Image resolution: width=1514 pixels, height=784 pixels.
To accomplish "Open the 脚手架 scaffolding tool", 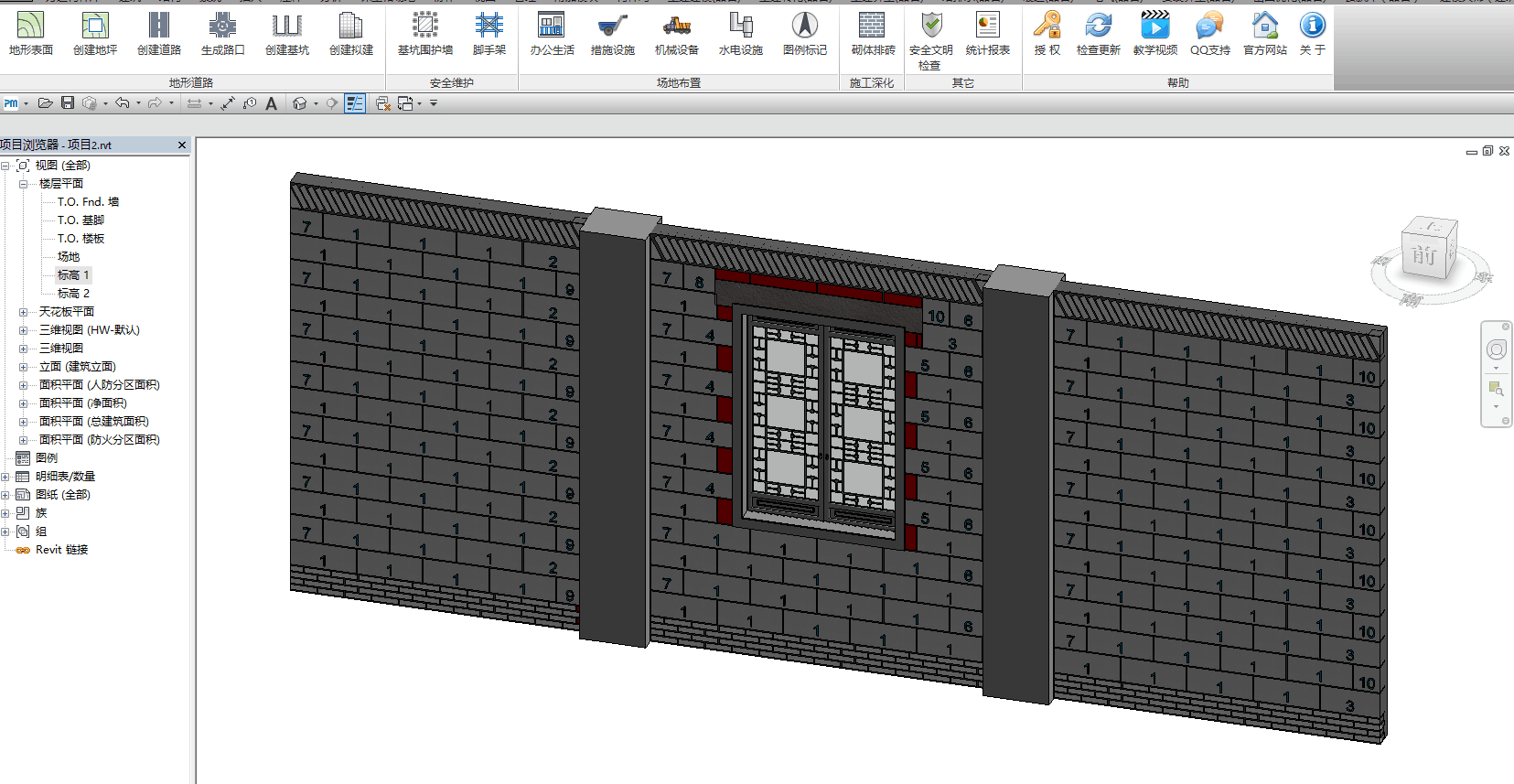I will pyautogui.click(x=489, y=34).
